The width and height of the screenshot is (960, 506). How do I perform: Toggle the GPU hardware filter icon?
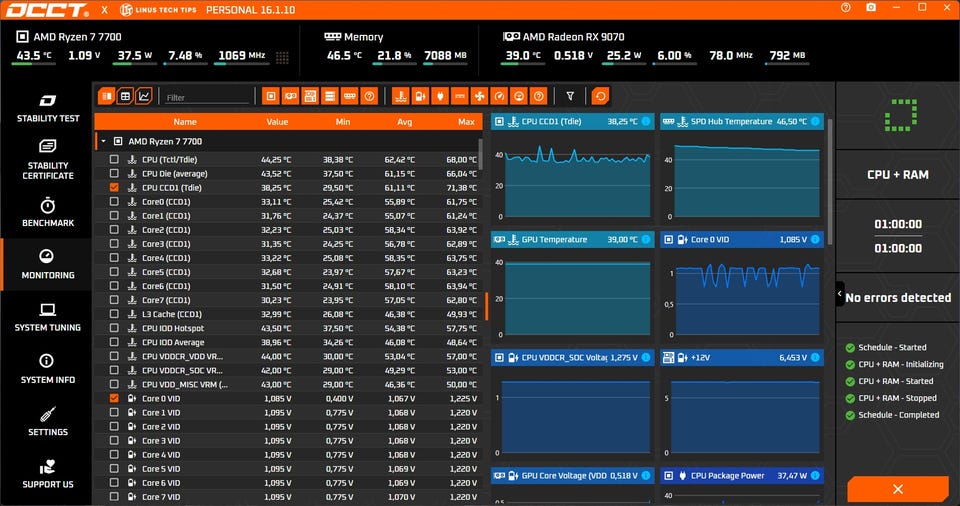point(290,96)
